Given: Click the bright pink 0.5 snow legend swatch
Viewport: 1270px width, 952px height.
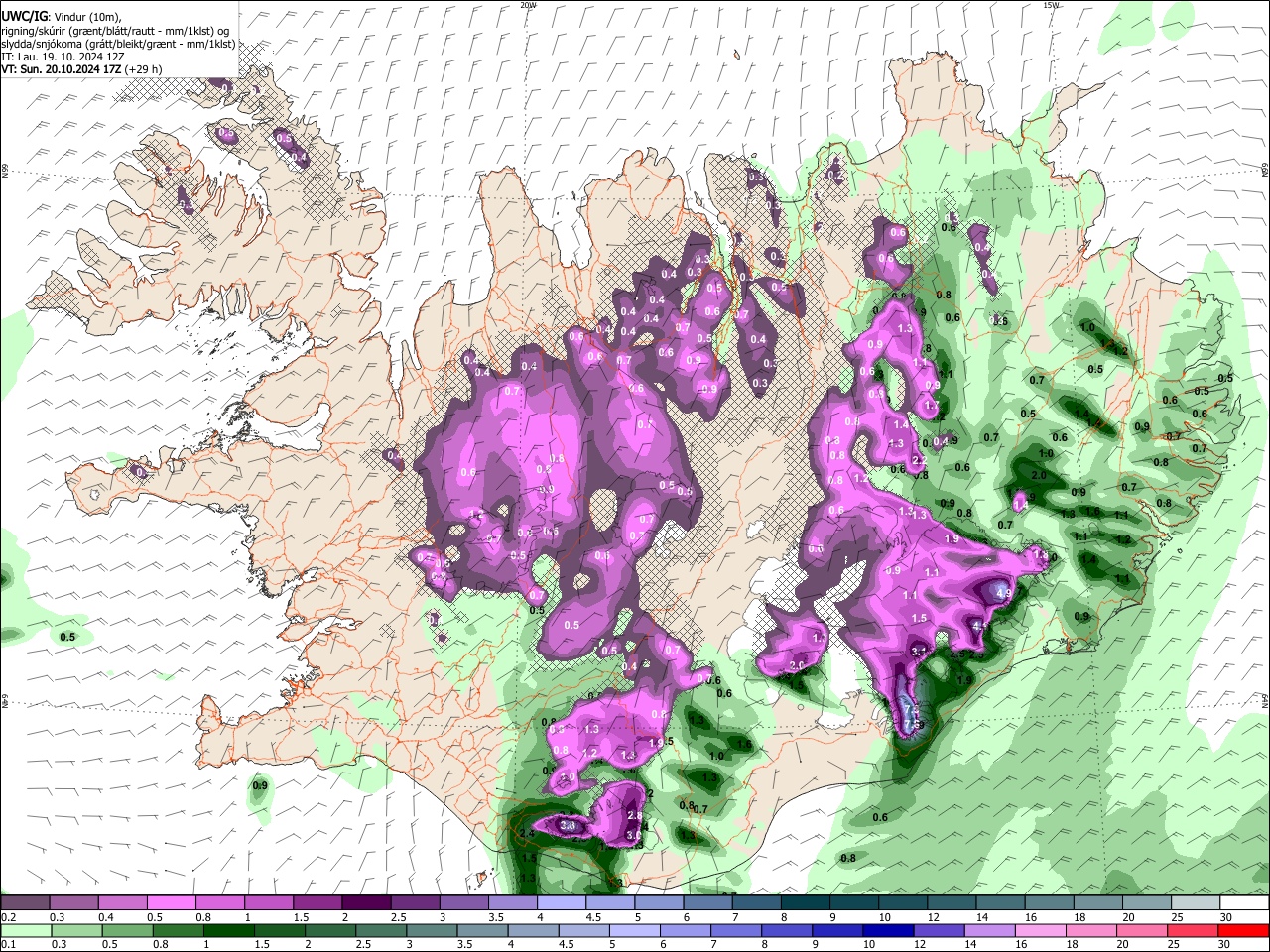Looking at the screenshot, I should [171, 903].
